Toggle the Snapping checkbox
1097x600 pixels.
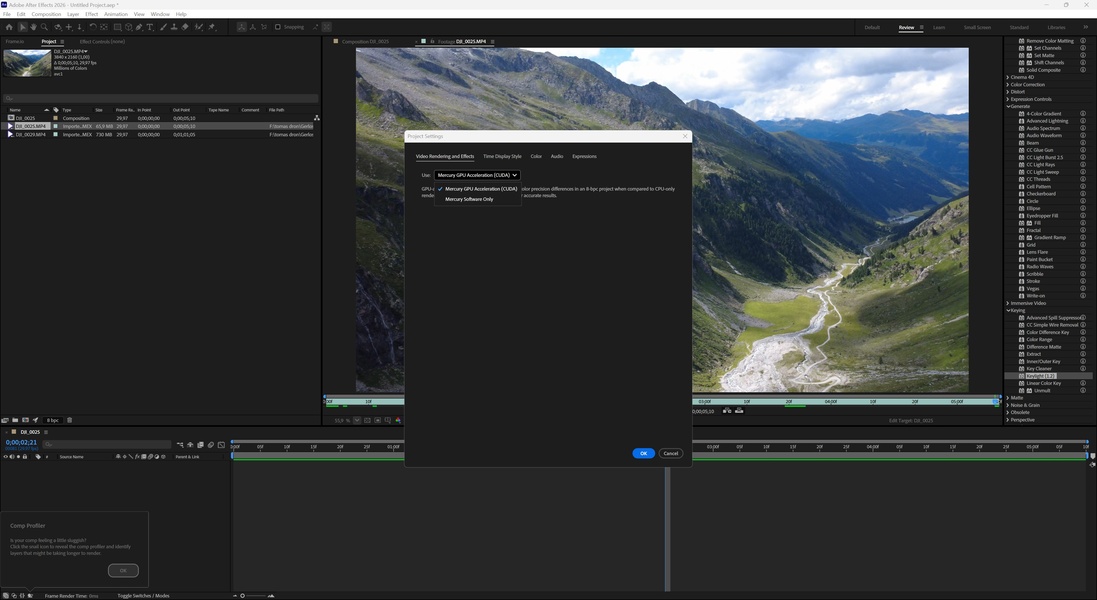coord(278,27)
